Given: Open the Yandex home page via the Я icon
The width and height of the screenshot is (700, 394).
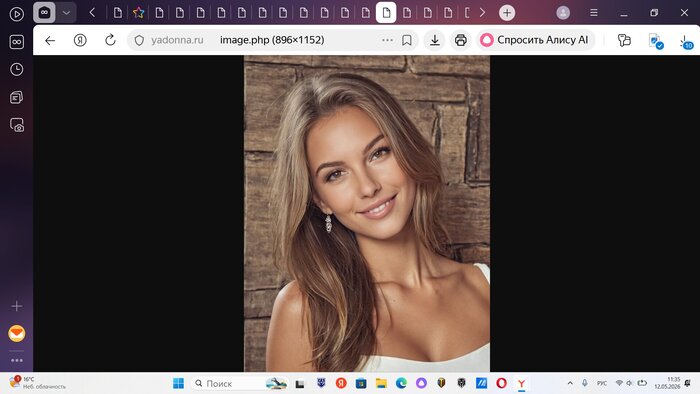Looking at the screenshot, I should pyautogui.click(x=80, y=40).
